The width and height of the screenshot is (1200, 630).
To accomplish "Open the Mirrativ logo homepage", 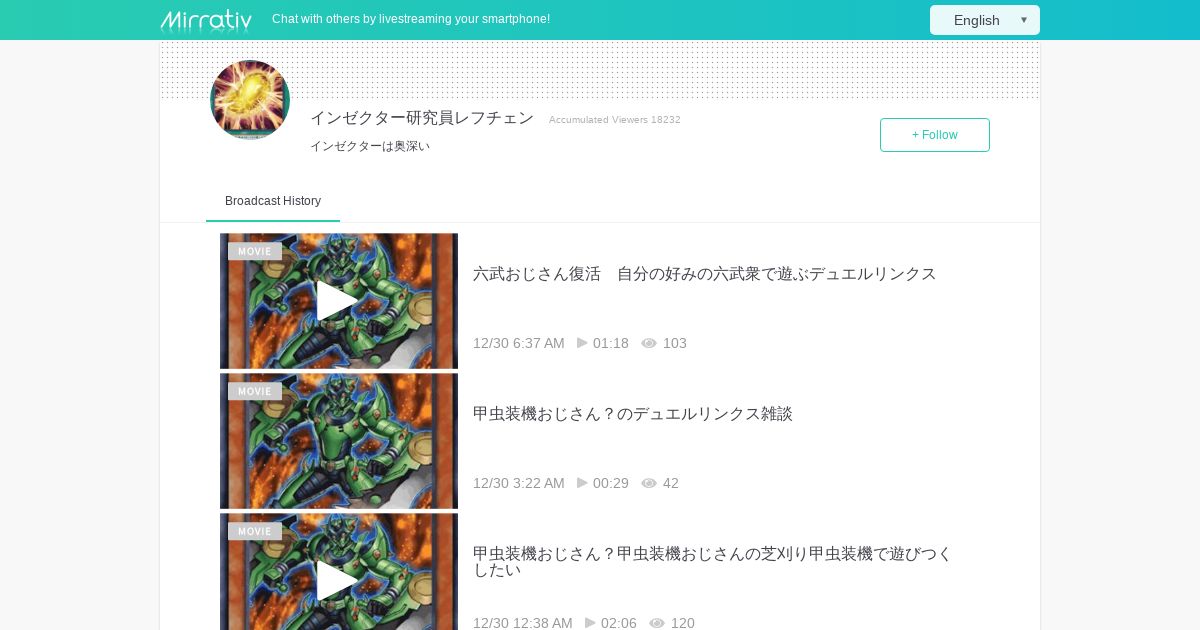I will coord(206,20).
